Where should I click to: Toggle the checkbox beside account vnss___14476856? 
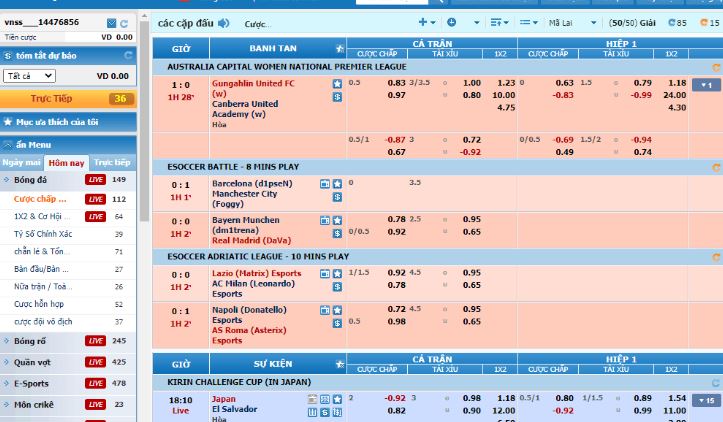[111, 23]
